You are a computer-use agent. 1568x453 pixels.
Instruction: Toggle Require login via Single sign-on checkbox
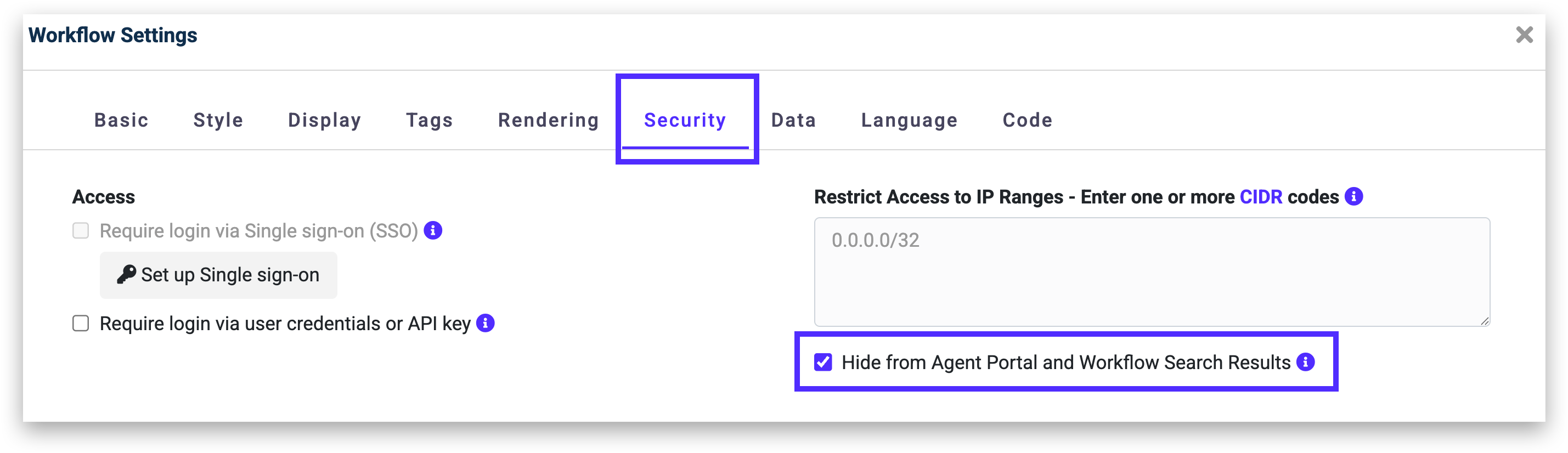81,231
